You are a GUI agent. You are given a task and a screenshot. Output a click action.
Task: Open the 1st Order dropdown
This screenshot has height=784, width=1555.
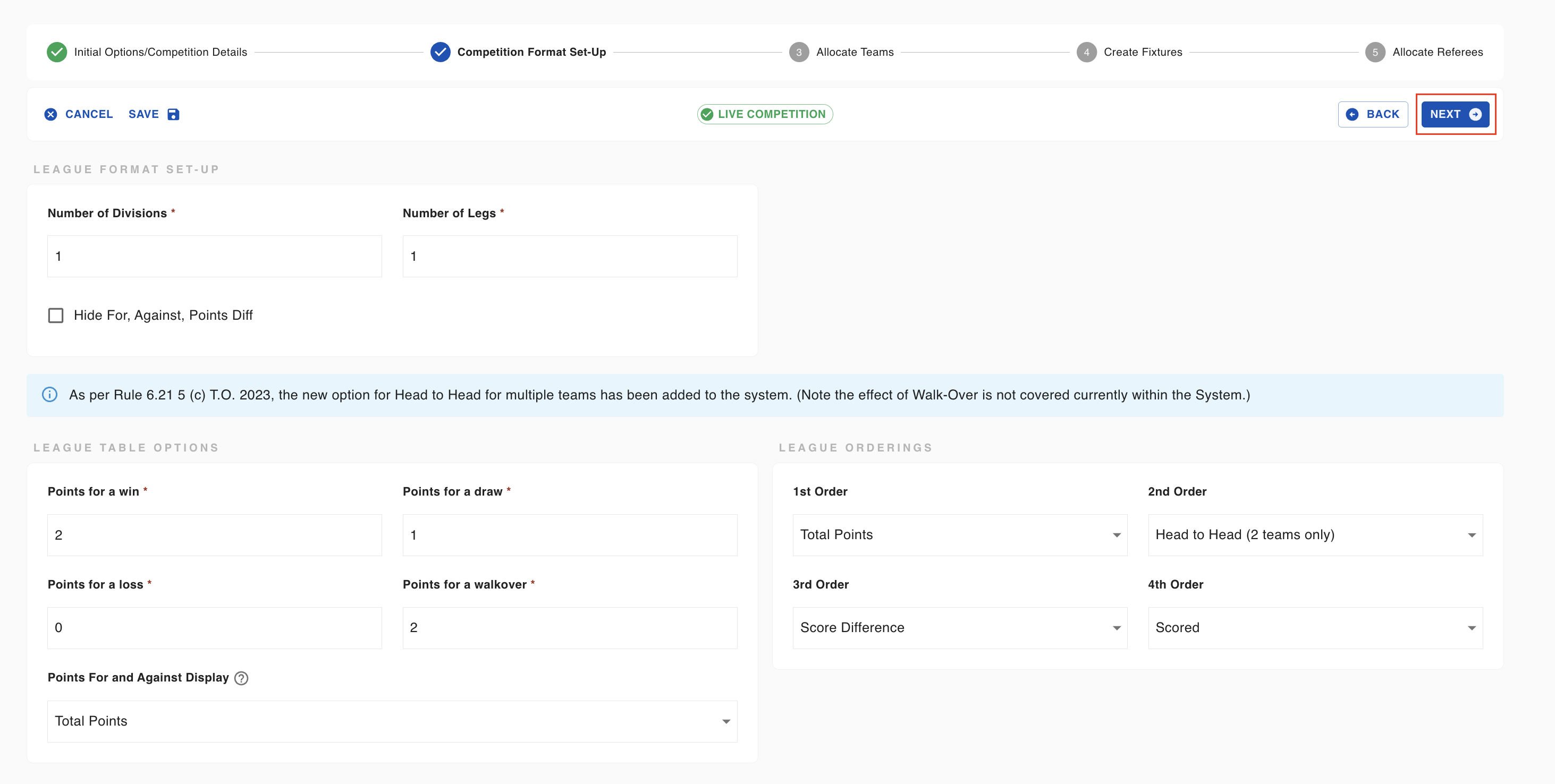(x=959, y=535)
